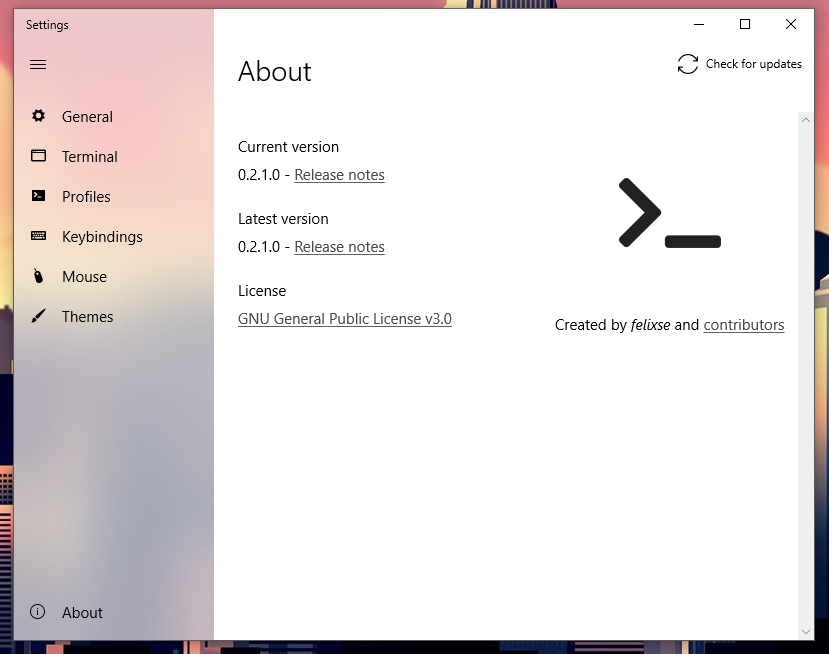829x654 pixels.
Task: Click the About info icon at bottom
Action: click(38, 612)
